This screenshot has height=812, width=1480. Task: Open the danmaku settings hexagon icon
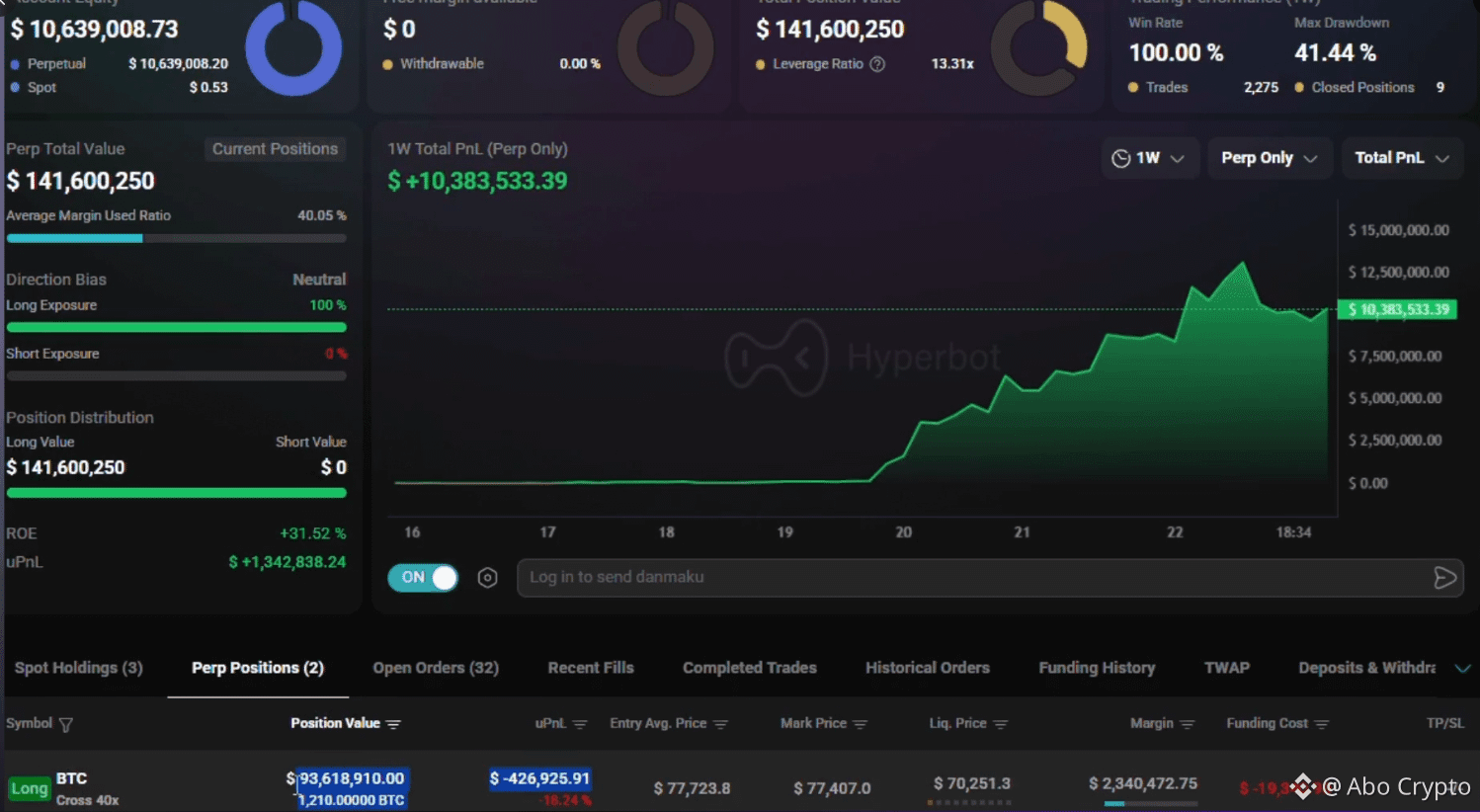[487, 578]
